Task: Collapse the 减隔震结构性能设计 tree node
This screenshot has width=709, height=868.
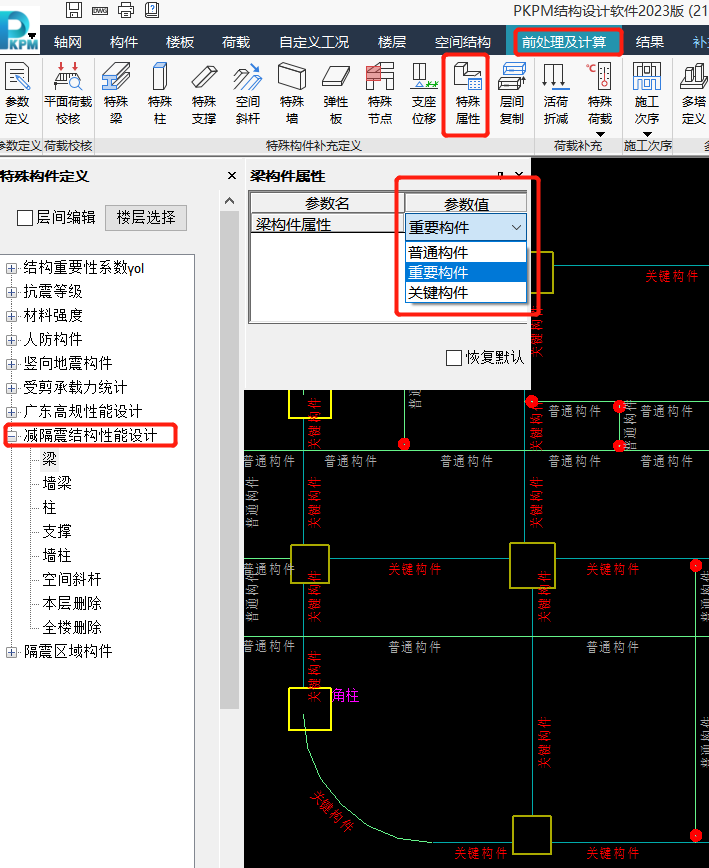Action: (x=11, y=436)
